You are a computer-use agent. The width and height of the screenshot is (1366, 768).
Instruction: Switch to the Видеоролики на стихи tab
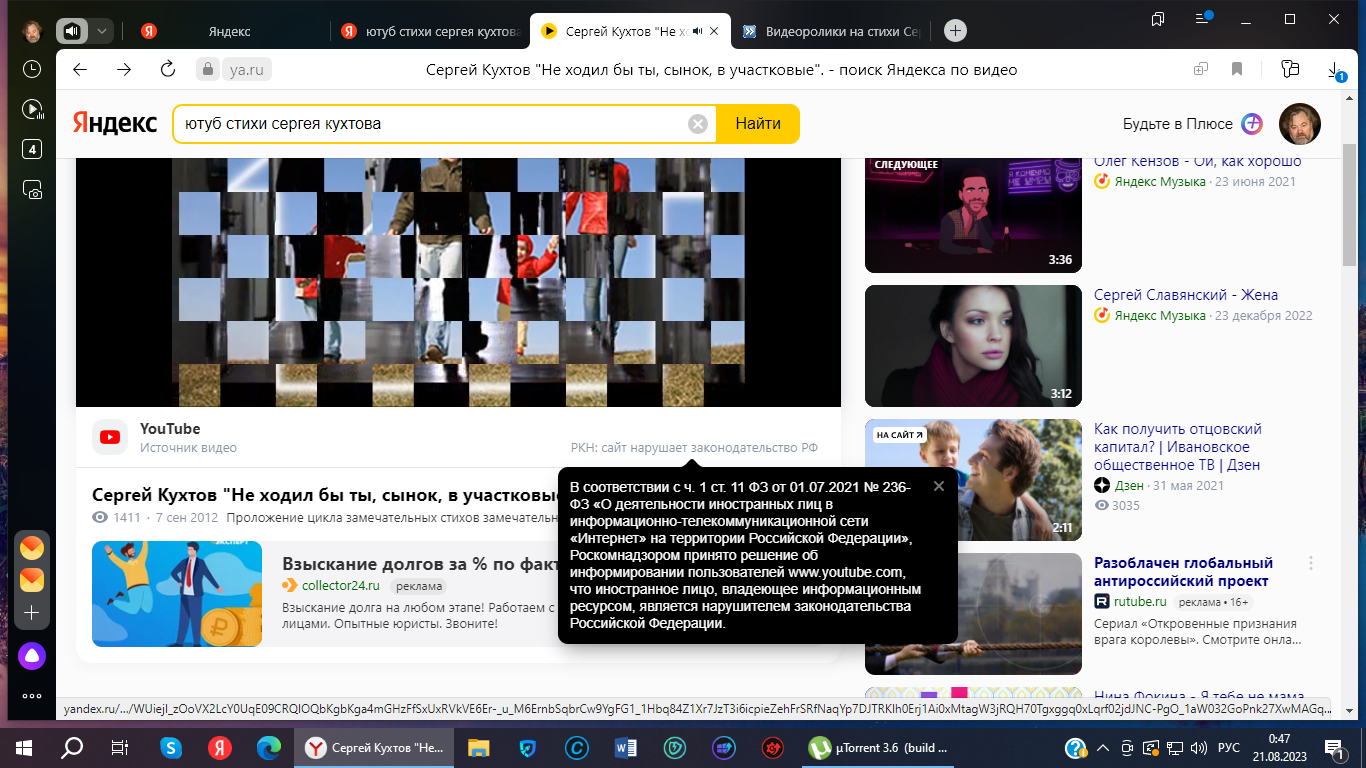[830, 31]
